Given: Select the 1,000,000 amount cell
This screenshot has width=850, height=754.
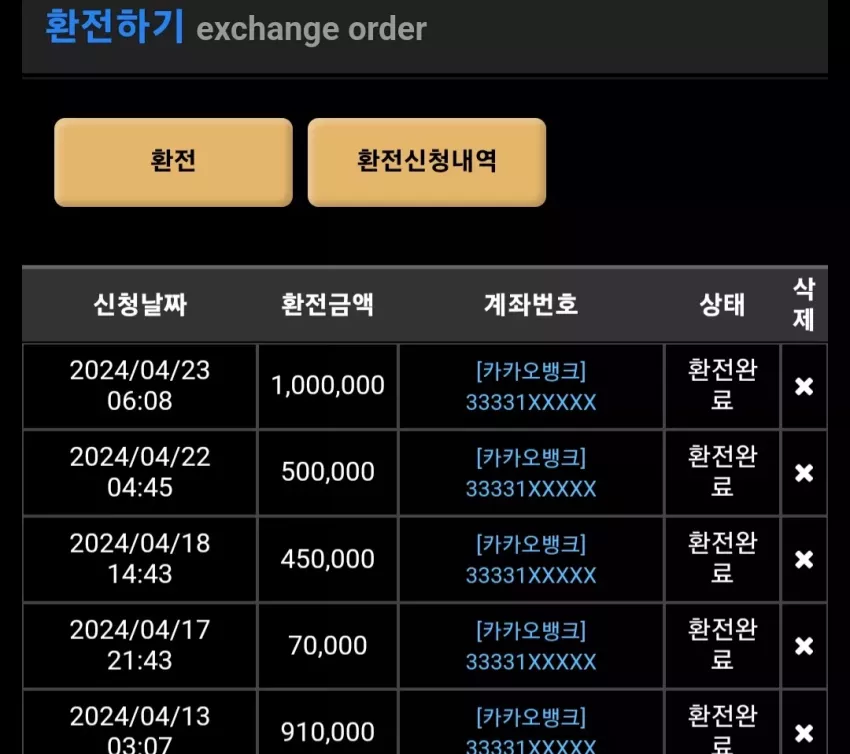Looking at the screenshot, I should click(327, 386).
